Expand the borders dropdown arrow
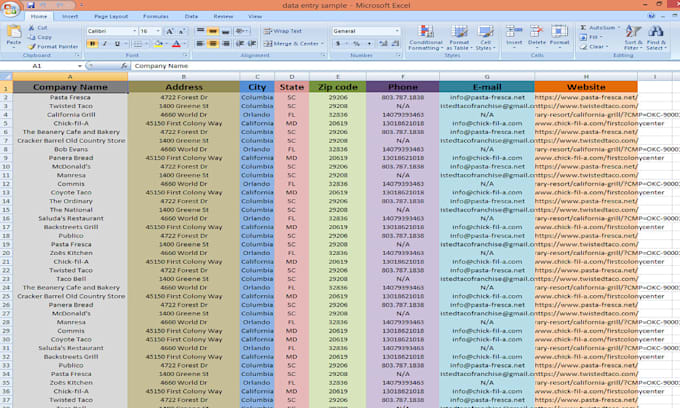 (x=146, y=44)
